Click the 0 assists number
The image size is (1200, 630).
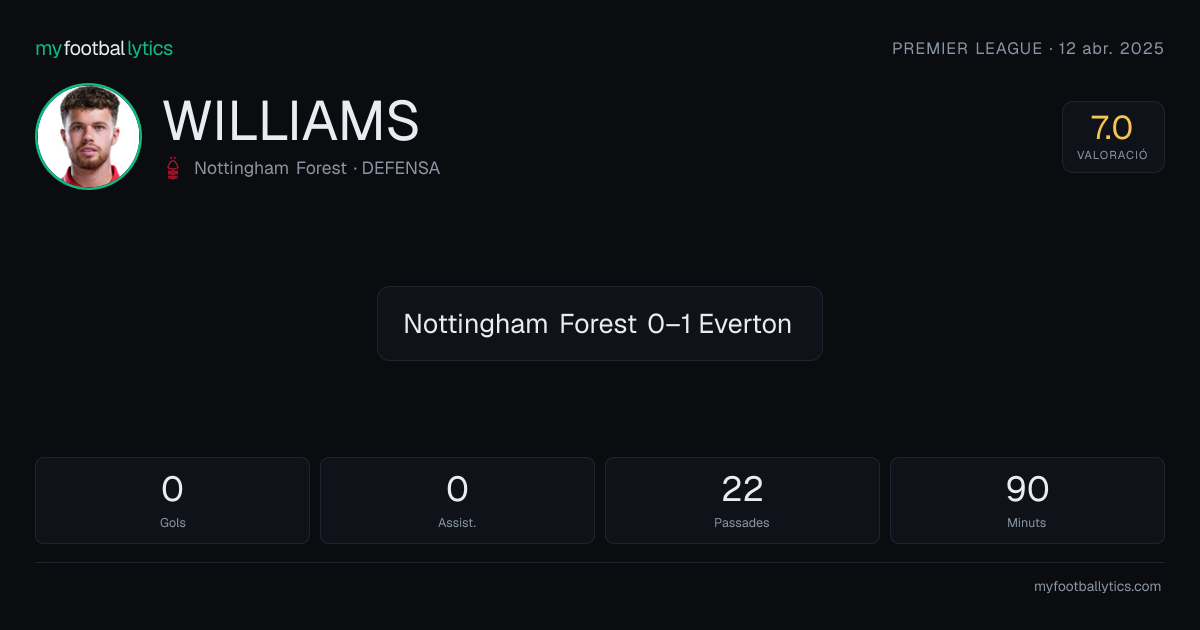[457, 489]
